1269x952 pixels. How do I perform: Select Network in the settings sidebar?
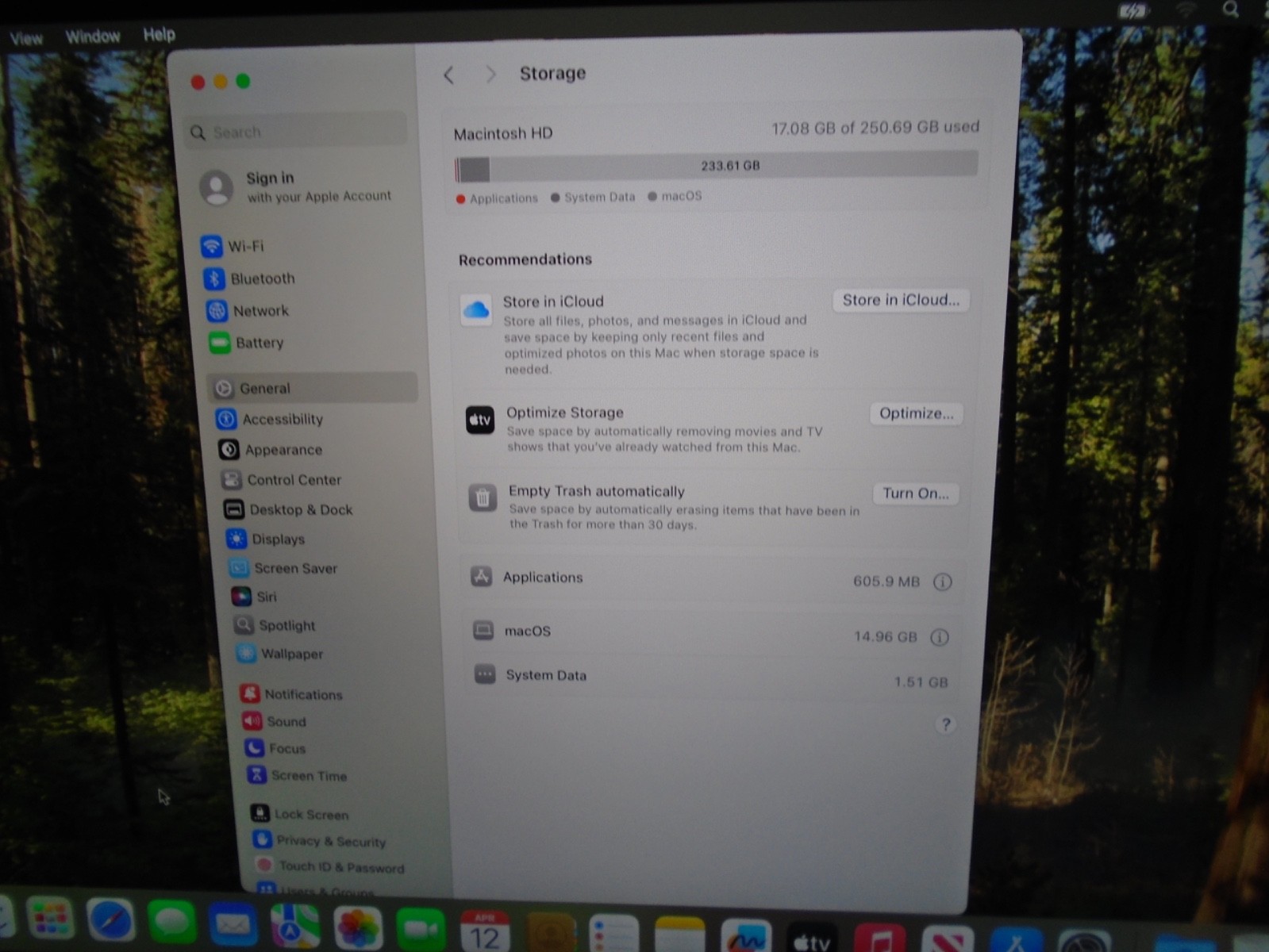(x=248, y=311)
